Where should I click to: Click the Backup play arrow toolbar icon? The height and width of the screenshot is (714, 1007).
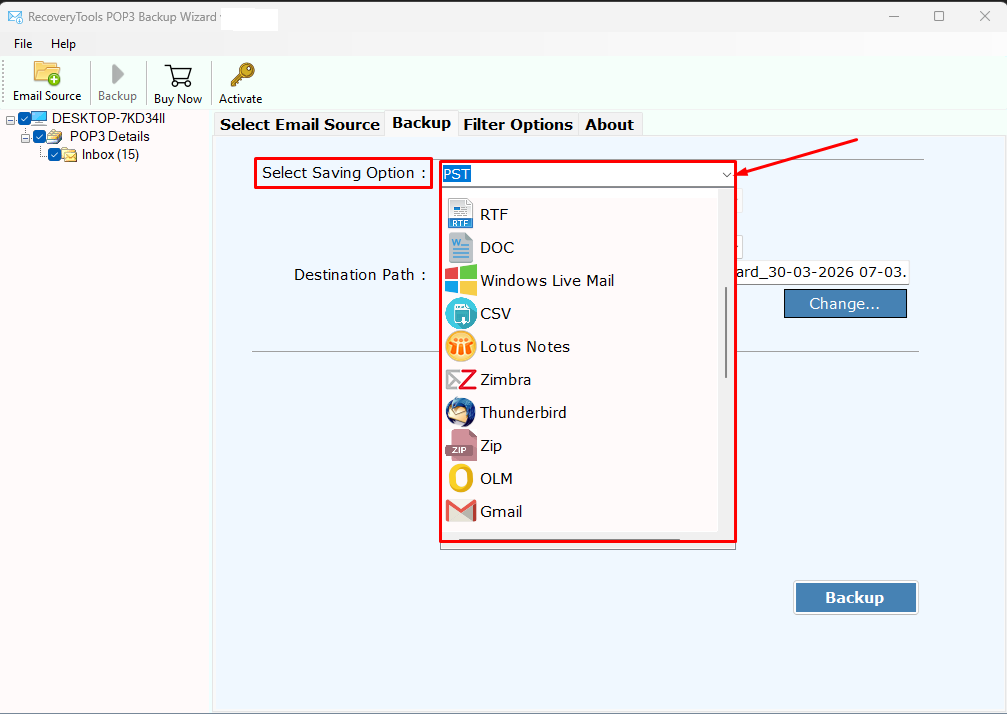[x=118, y=74]
